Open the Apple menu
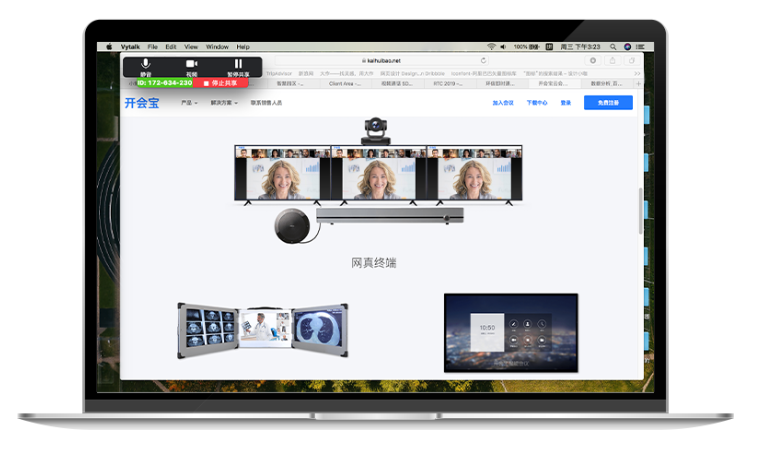Image resolution: width=759 pixels, height=463 pixels. 109,47
